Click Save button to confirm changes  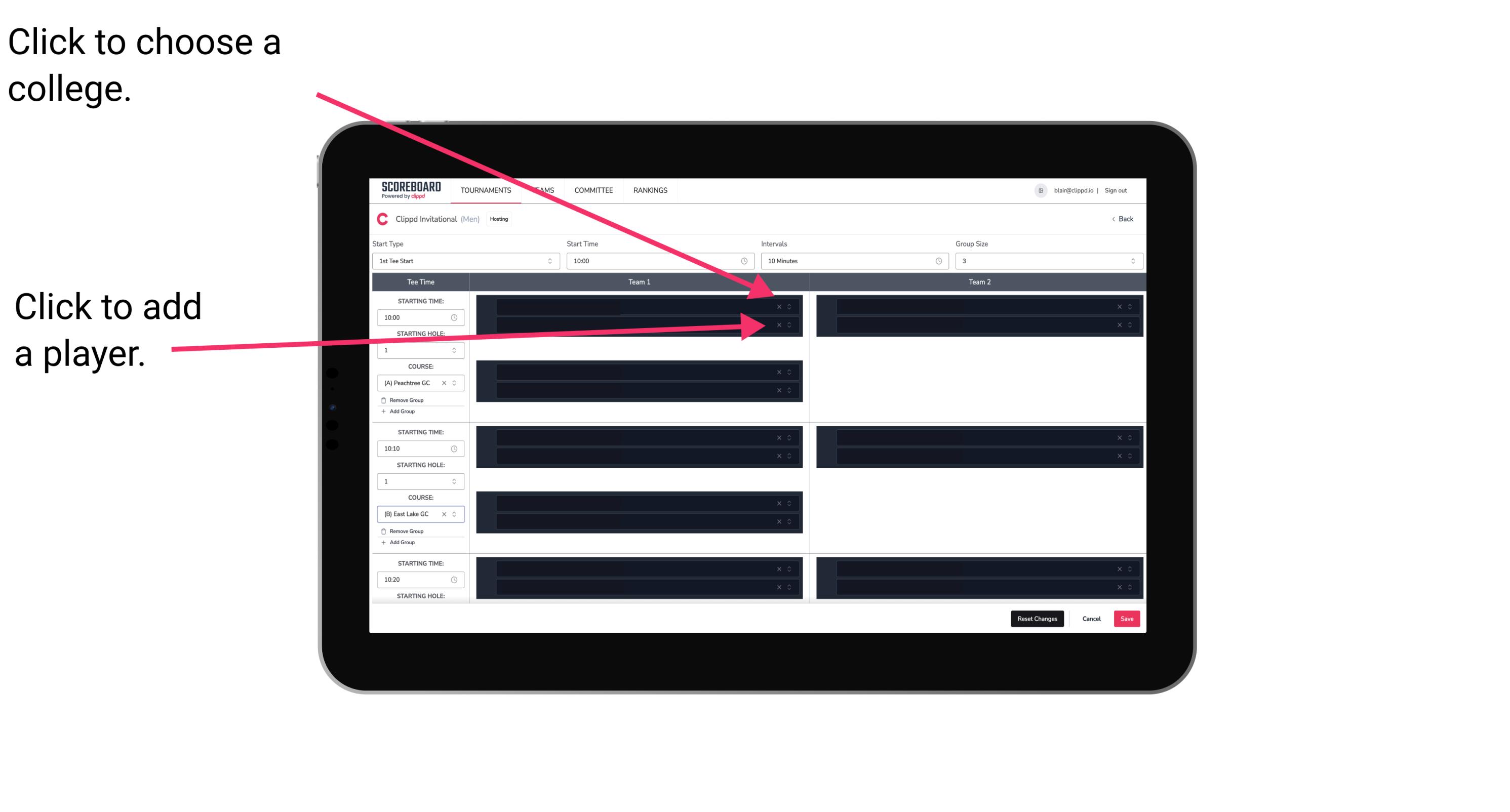click(1126, 618)
